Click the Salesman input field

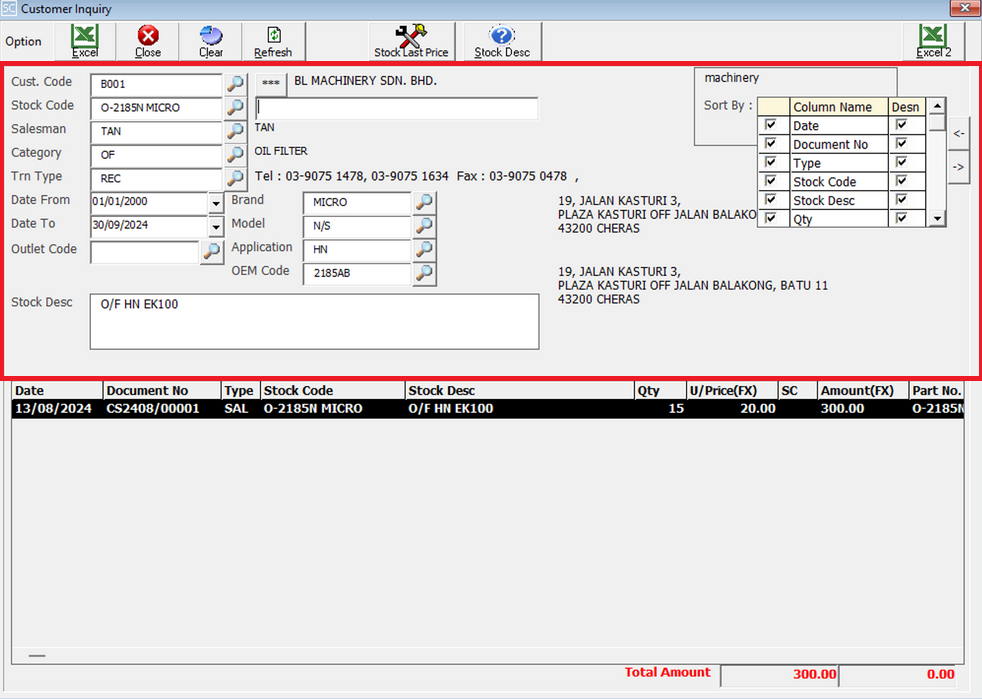pos(157,131)
